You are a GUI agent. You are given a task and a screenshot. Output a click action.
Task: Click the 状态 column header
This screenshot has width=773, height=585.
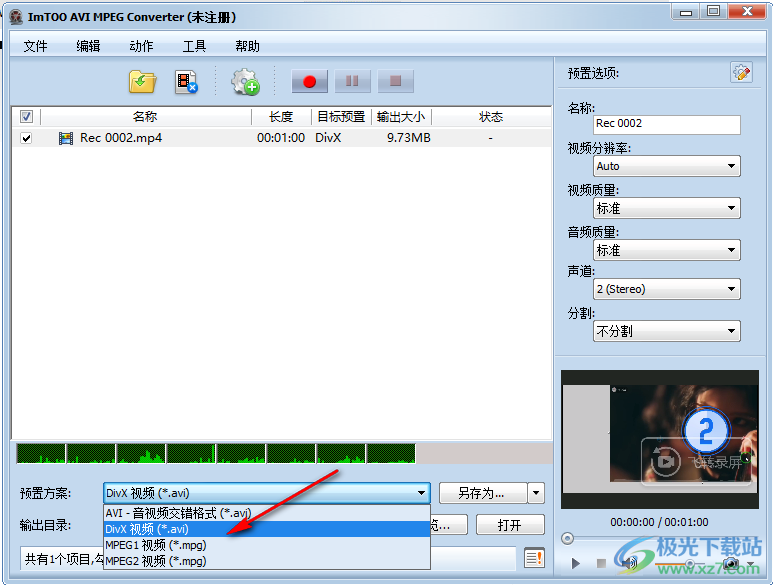(x=491, y=117)
